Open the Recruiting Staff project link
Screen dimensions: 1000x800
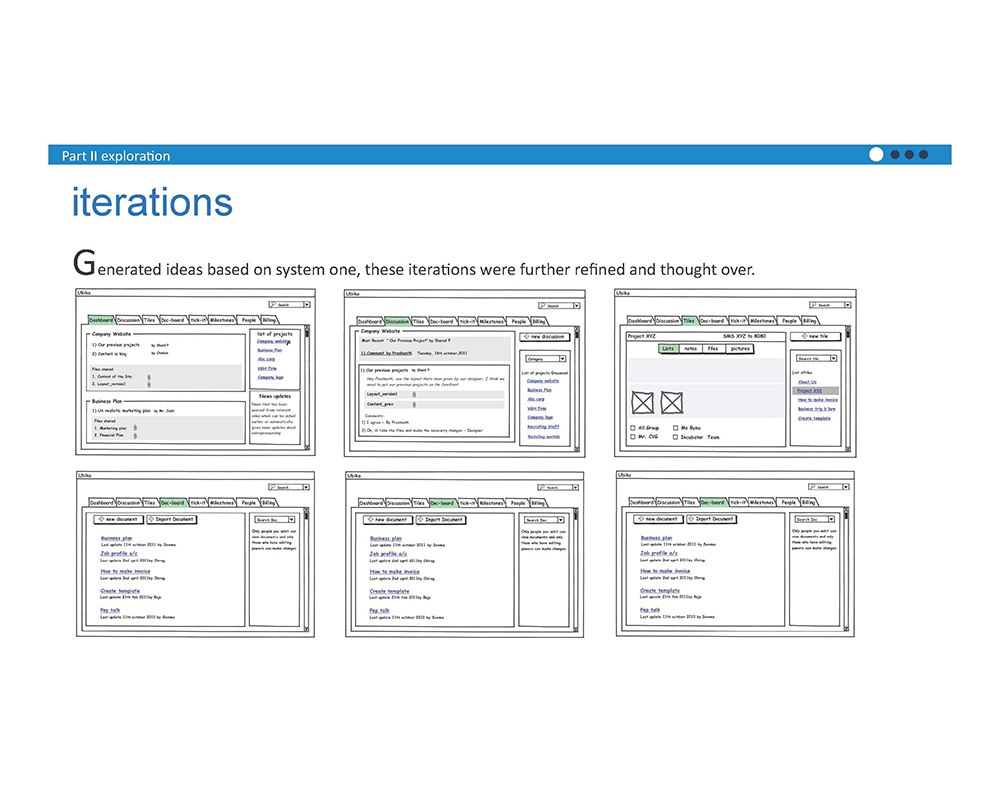(543, 427)
